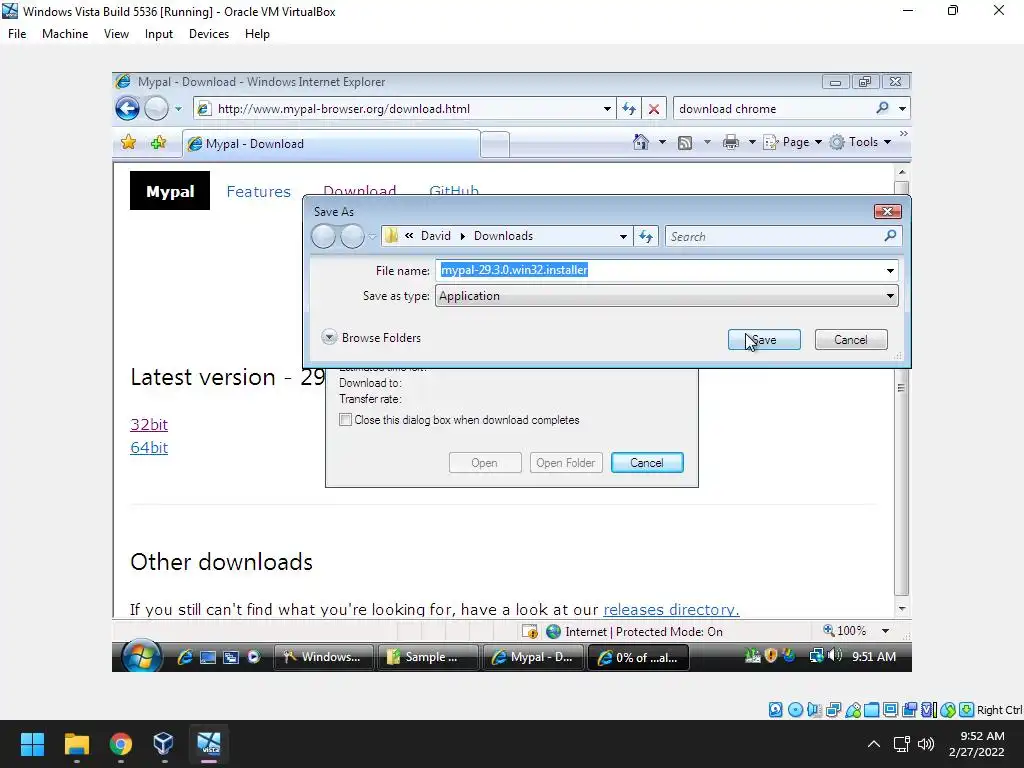Toggle Close this dialog box when download completes
The image size is (1024, 768).
[345, 420]
